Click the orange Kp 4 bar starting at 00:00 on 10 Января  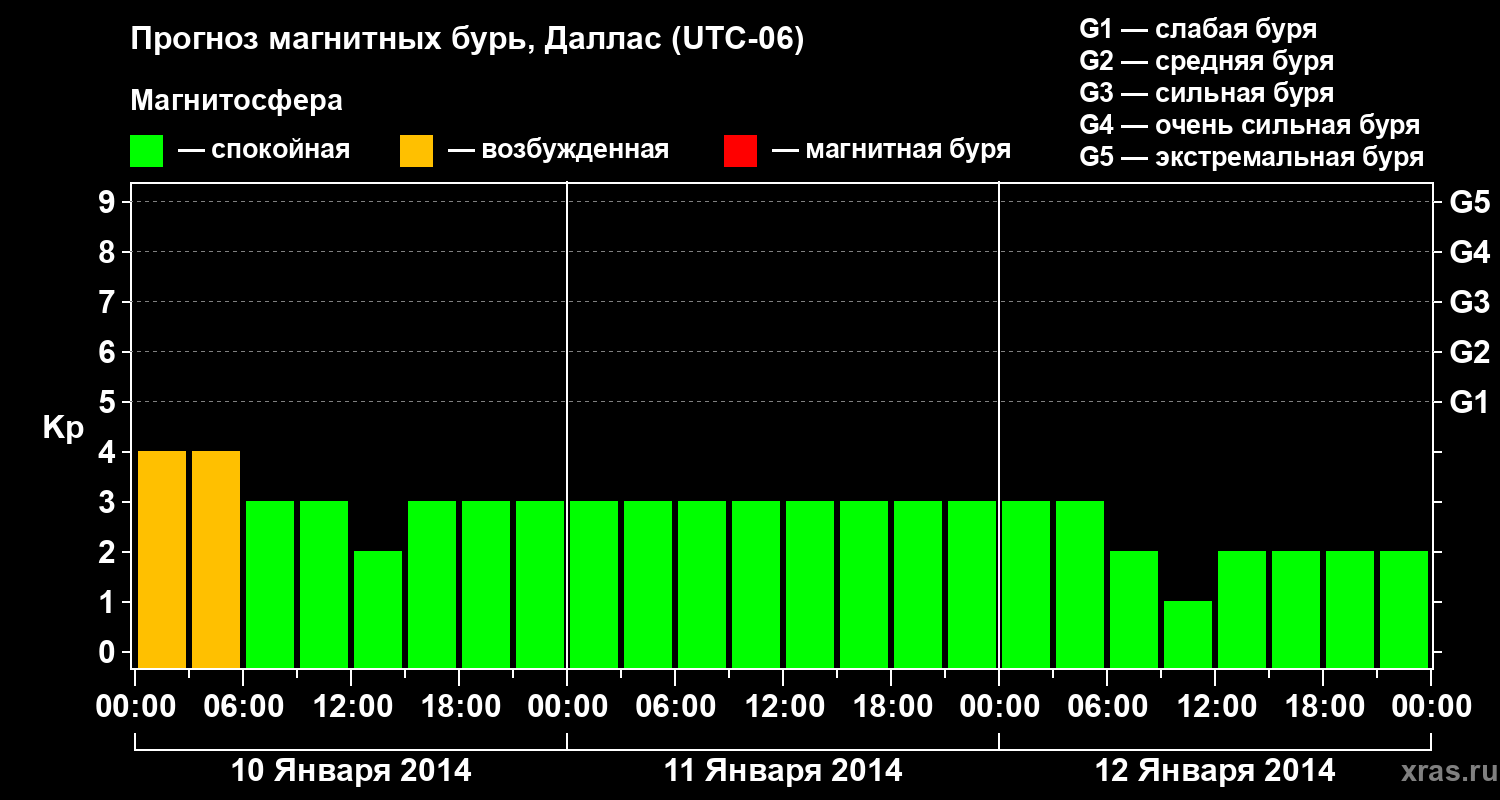pyautogui.click(x=162, y=559)
